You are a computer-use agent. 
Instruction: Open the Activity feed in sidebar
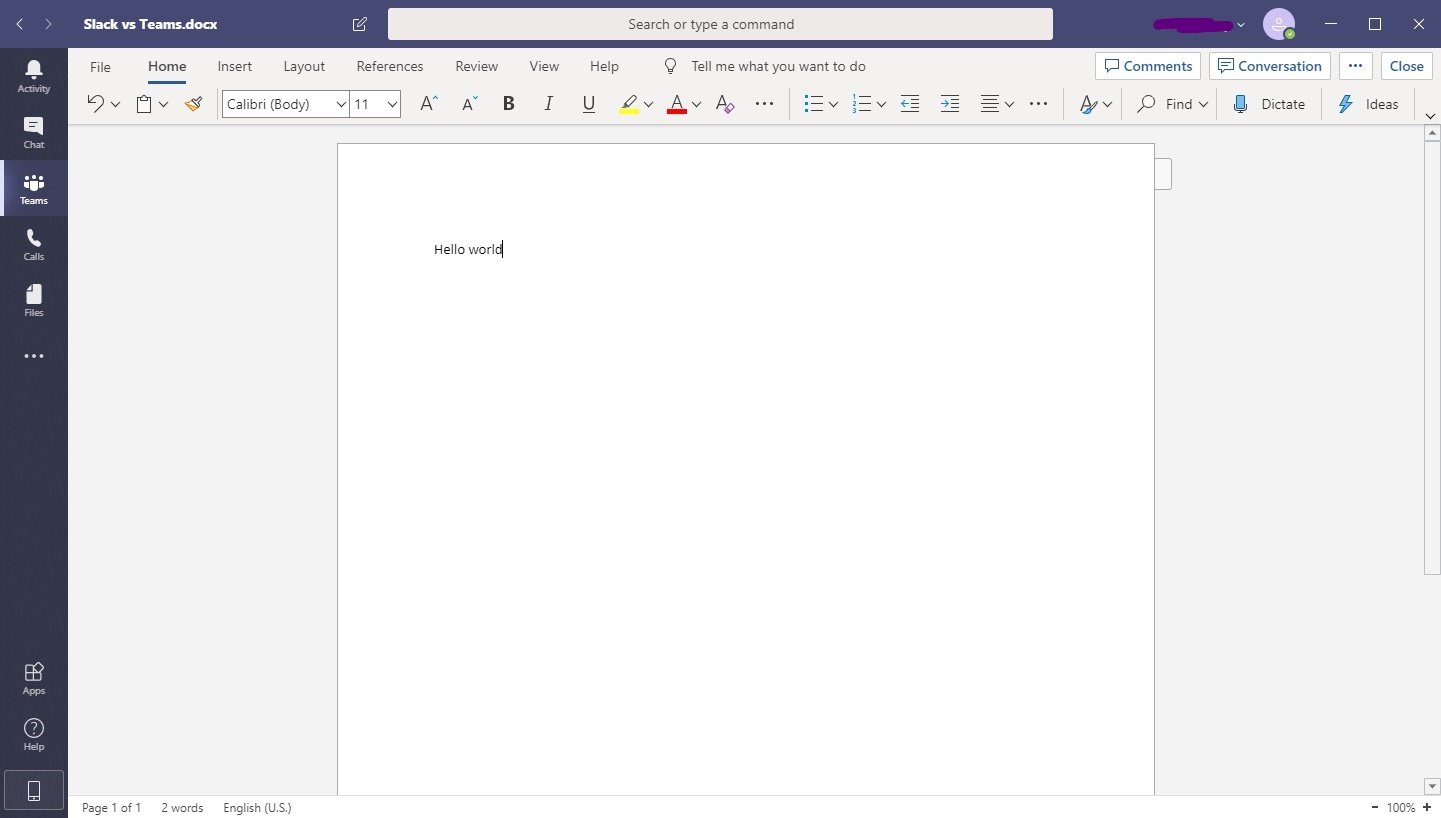tap(34, 76)
